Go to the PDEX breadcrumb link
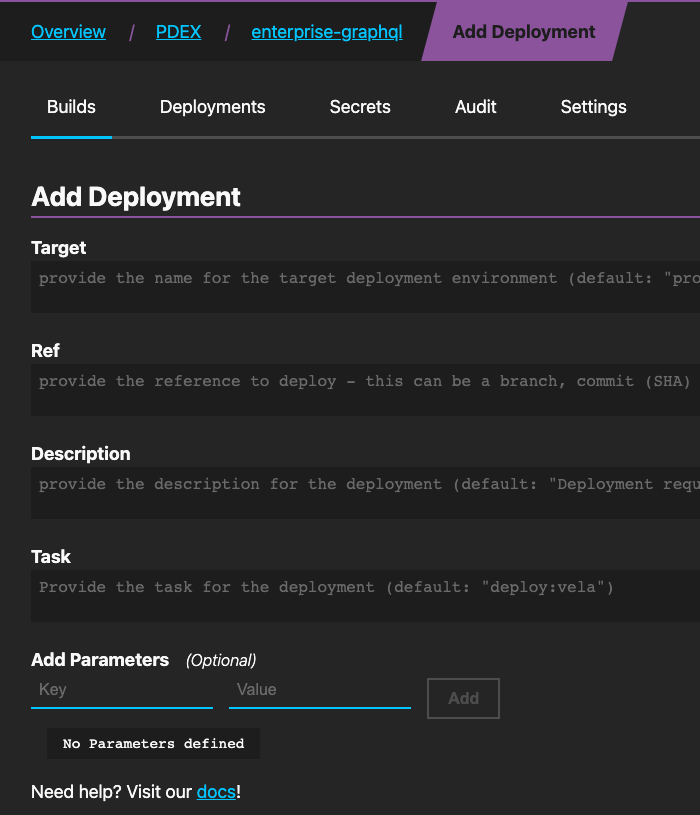The height and width of the screenshot is (815, 700). click(x=178, y=32)
